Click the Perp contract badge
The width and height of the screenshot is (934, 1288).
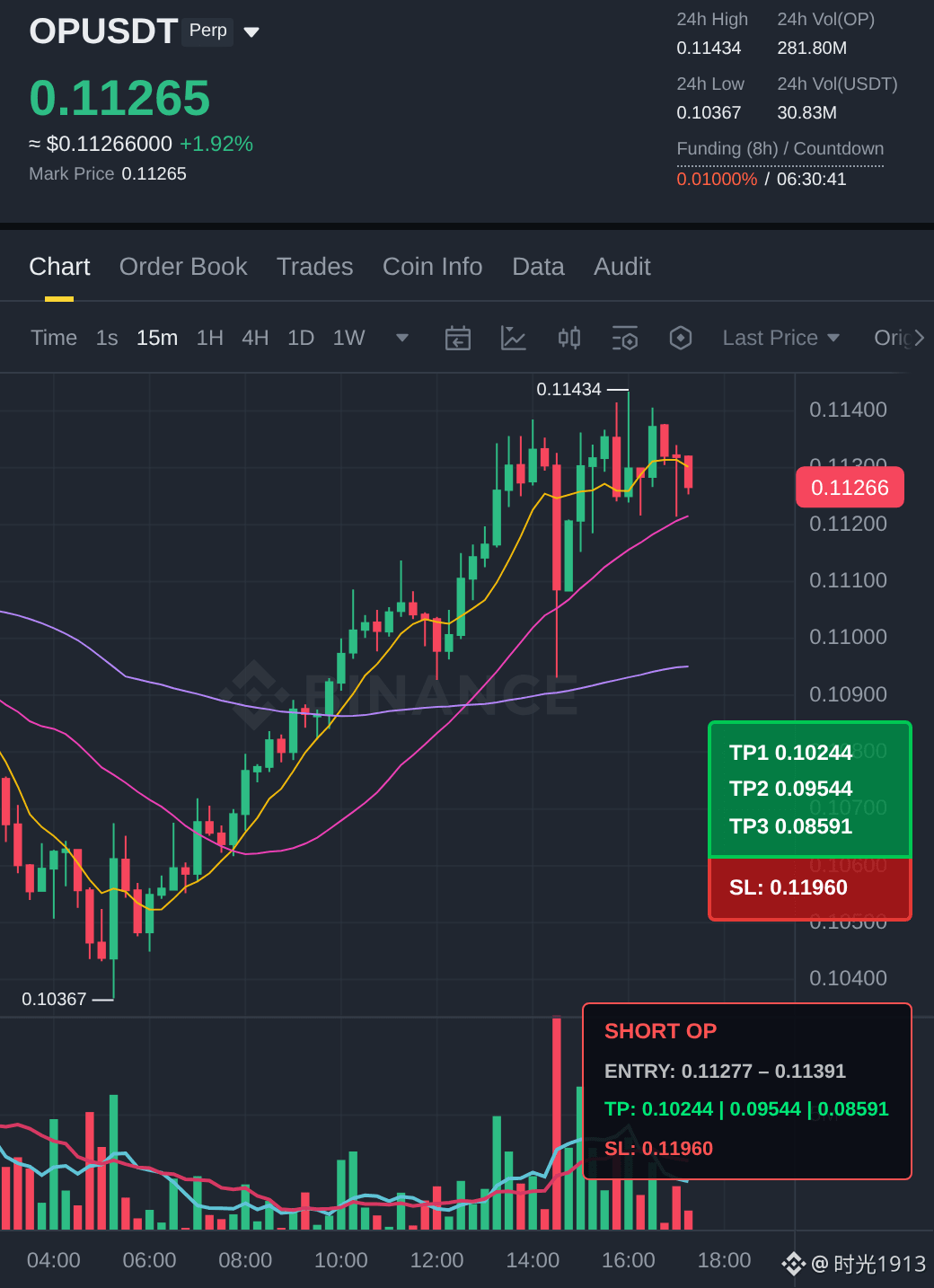(208, 31)
